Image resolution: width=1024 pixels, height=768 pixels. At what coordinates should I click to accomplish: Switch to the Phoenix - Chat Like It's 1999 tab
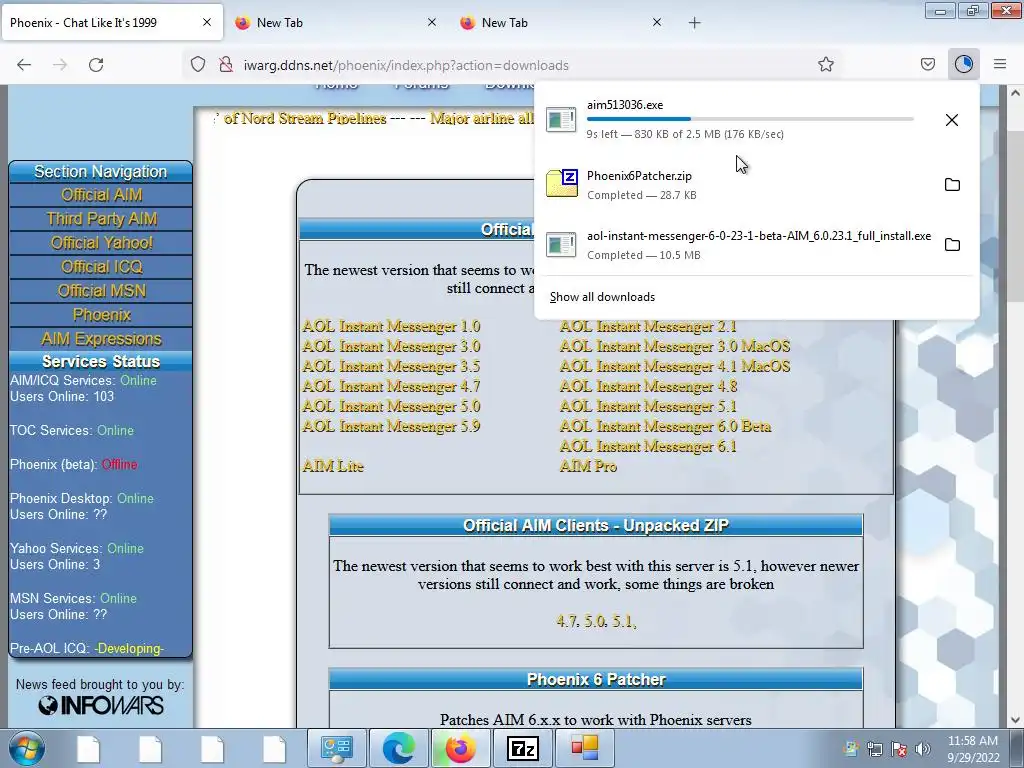click(x=111, y=23)
